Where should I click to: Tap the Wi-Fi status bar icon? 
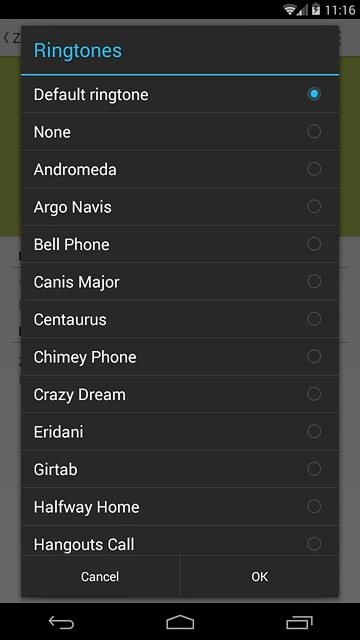point(290,9)
